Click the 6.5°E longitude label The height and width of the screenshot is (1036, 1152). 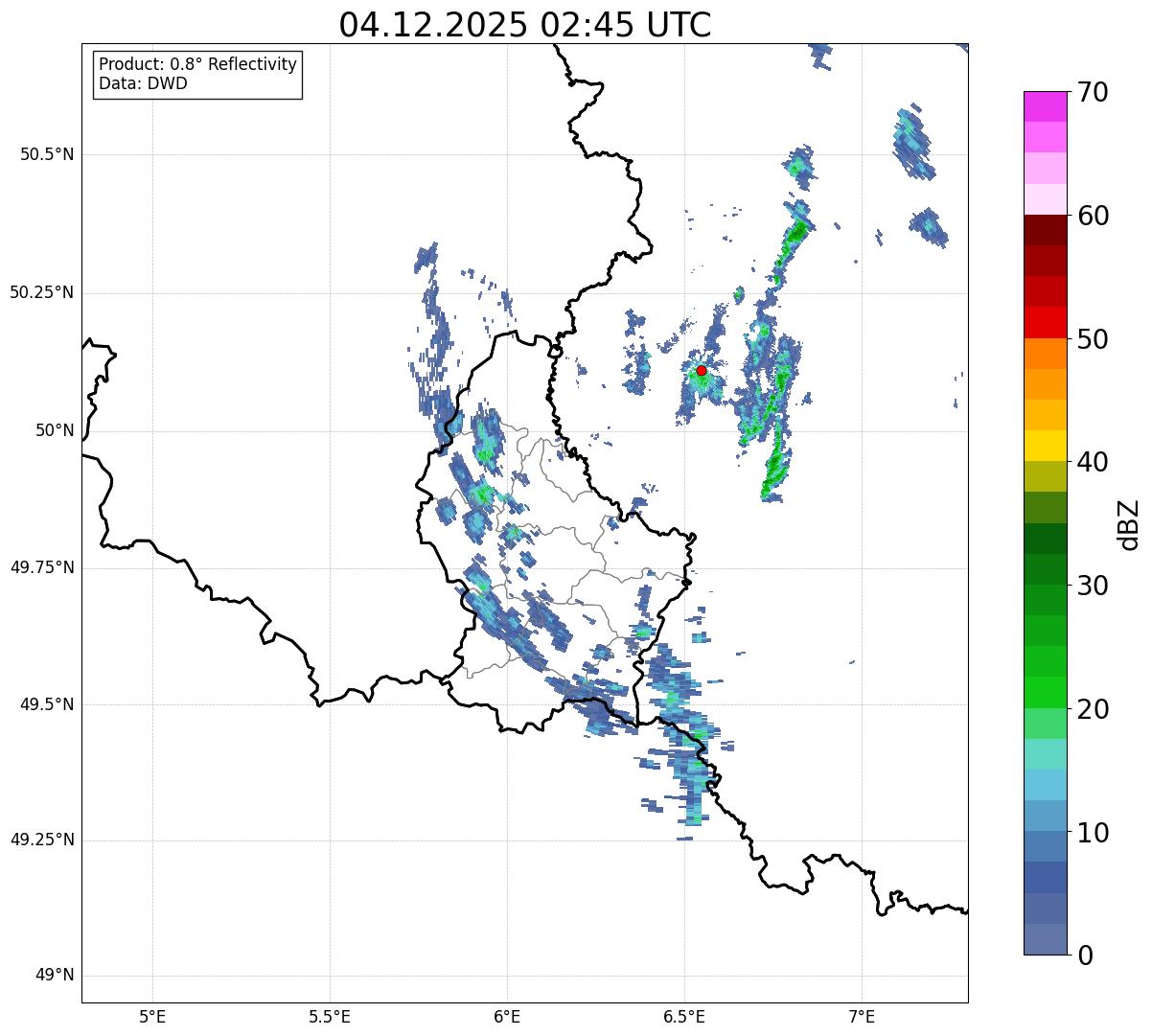tap(684, 1016)
